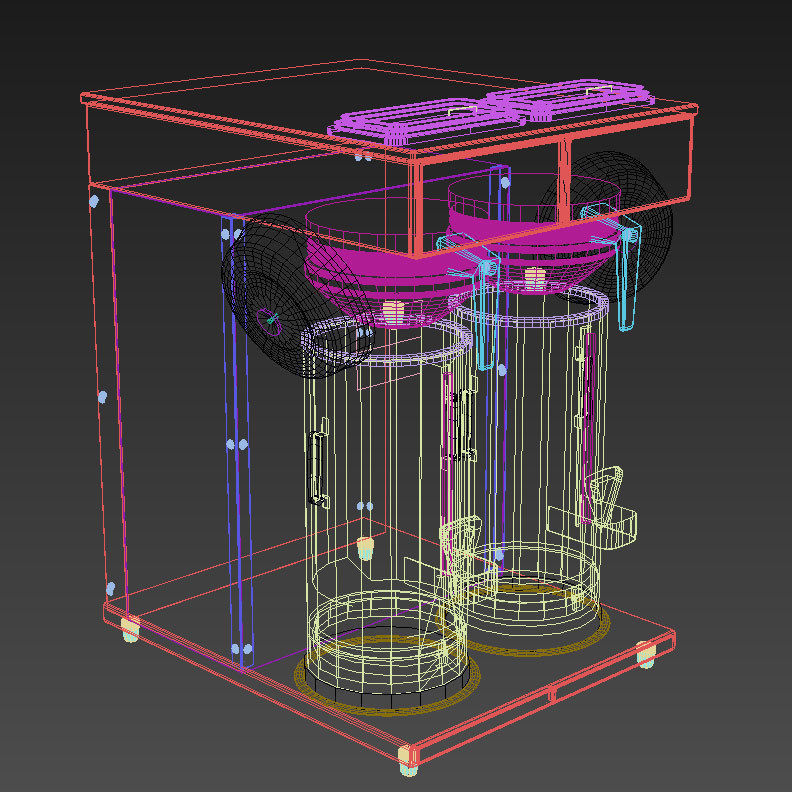The image size is (792, 792).
Task: Pick the right magenta brew basket
Action: coord(534,233)
